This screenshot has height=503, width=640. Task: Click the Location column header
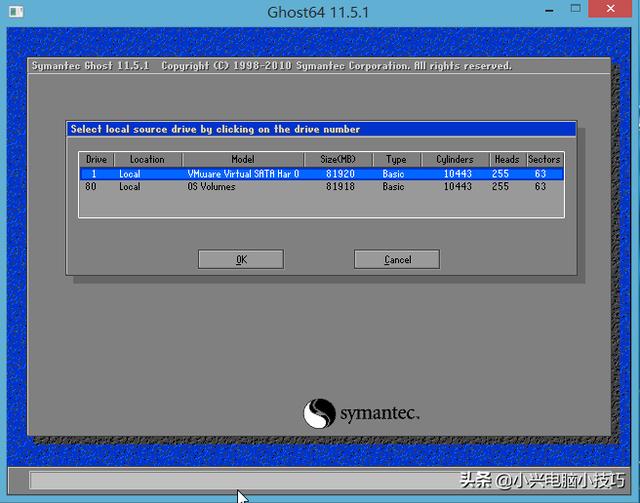147,159
